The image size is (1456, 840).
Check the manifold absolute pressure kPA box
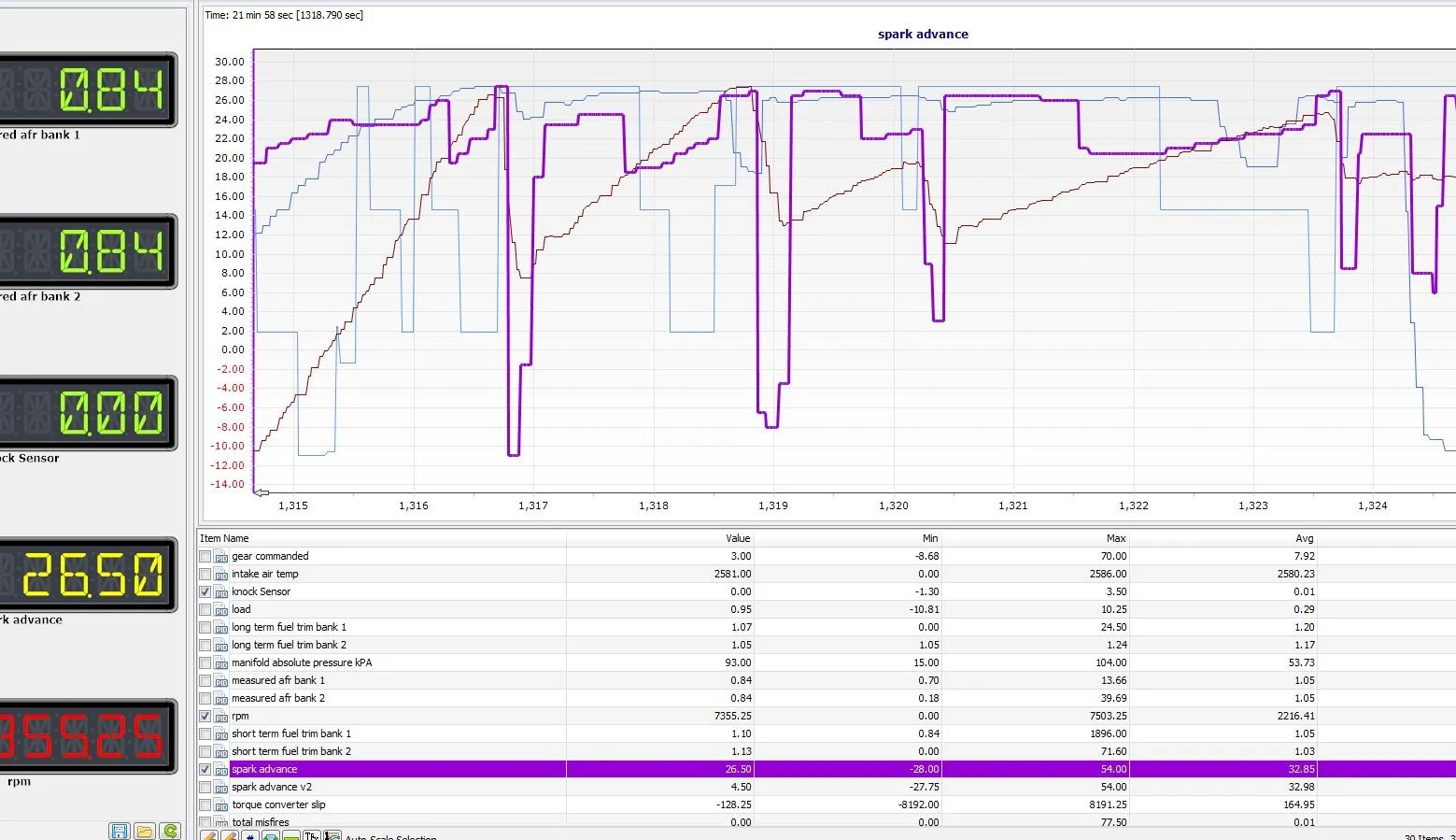[x=205, y=662]
